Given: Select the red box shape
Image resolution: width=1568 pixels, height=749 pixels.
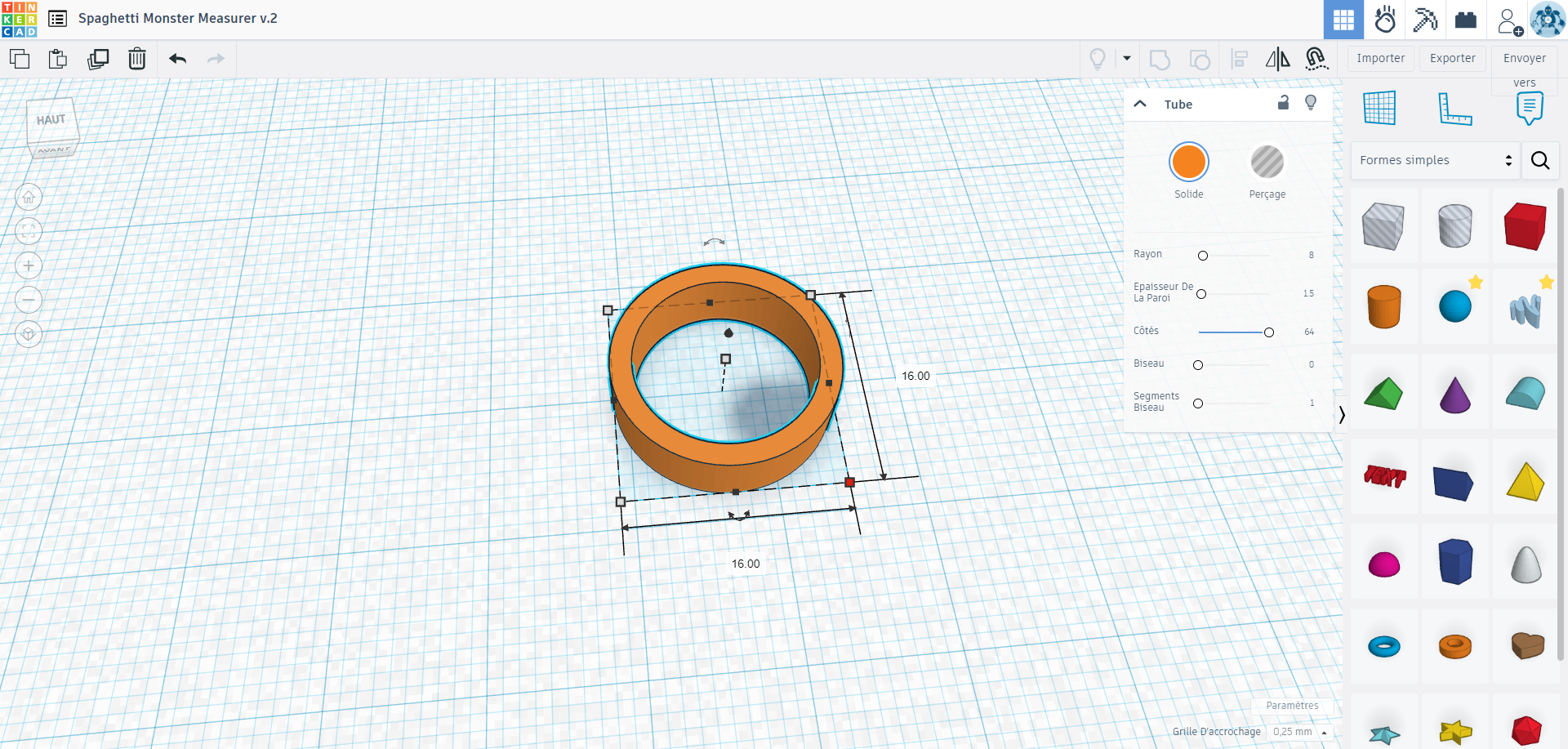Looking at the screenshot, I should (x=1525, y=226).
